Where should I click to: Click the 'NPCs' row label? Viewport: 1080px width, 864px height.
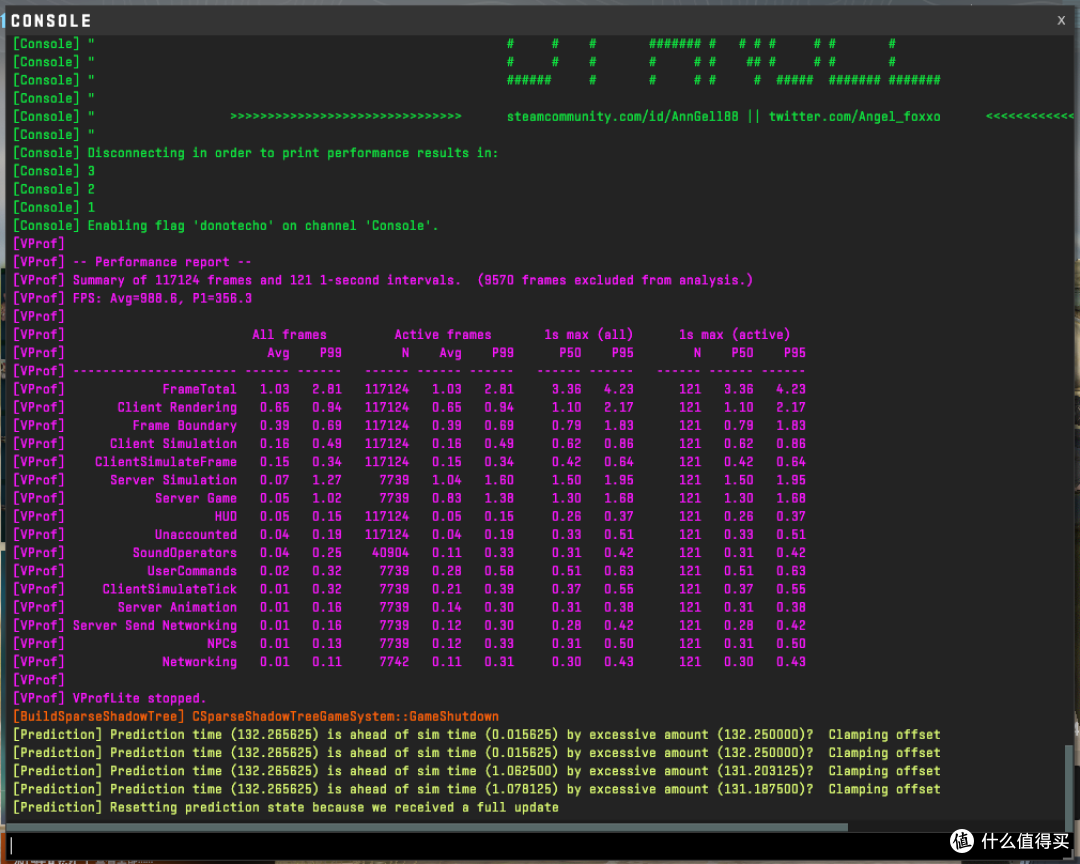point(222,644)
